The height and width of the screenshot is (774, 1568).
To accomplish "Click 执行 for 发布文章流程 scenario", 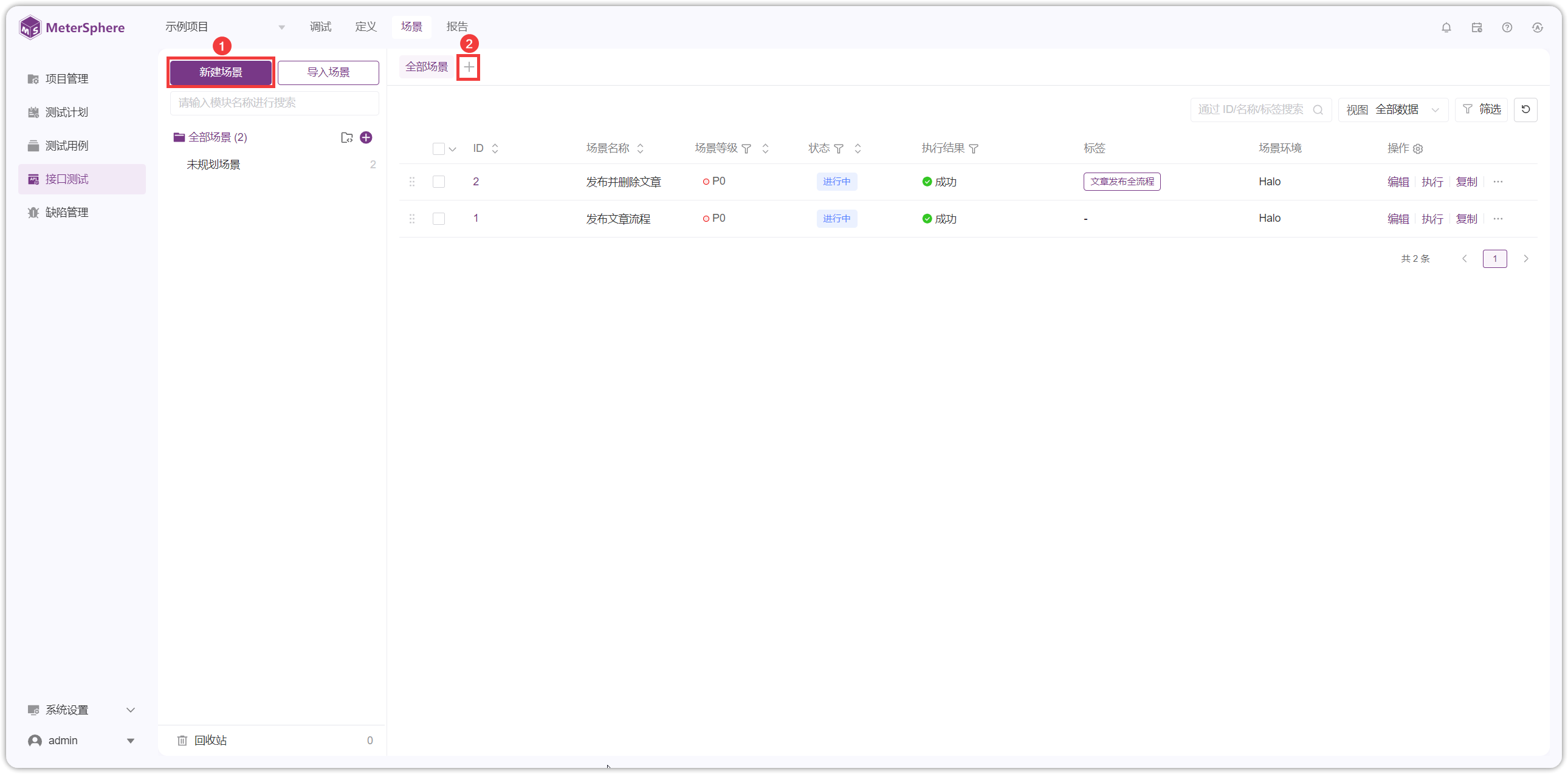I will pyautogui.click(x=1432, y=219).
